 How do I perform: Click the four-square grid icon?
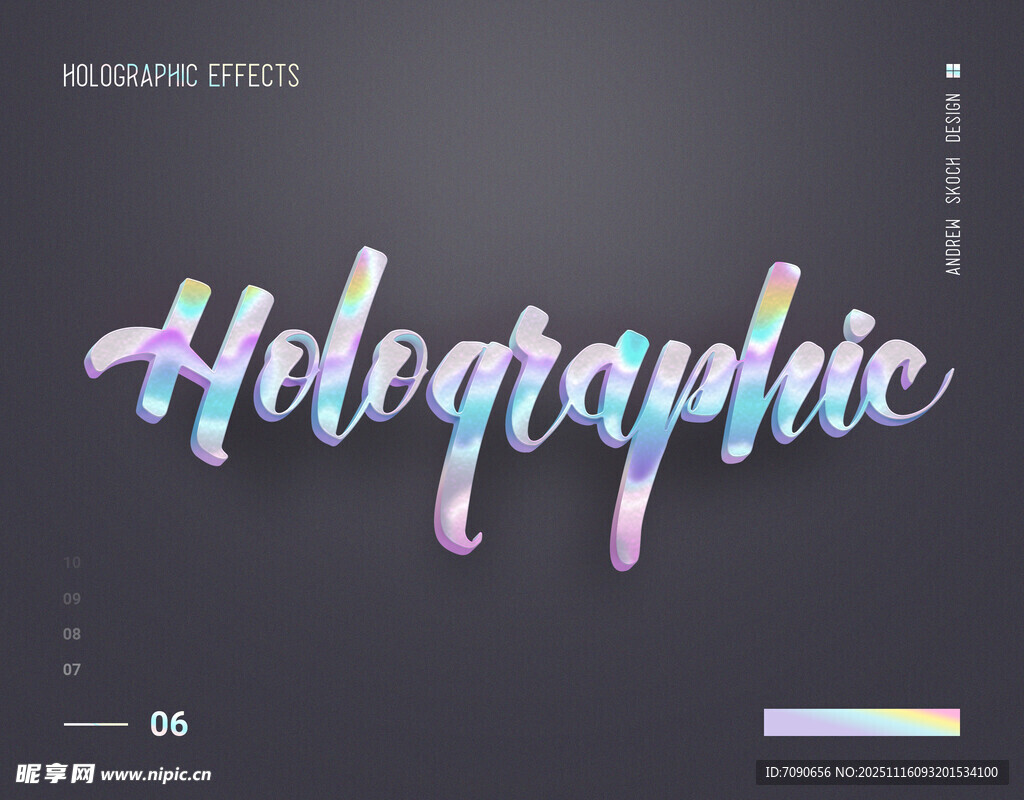tap(953, 70)
